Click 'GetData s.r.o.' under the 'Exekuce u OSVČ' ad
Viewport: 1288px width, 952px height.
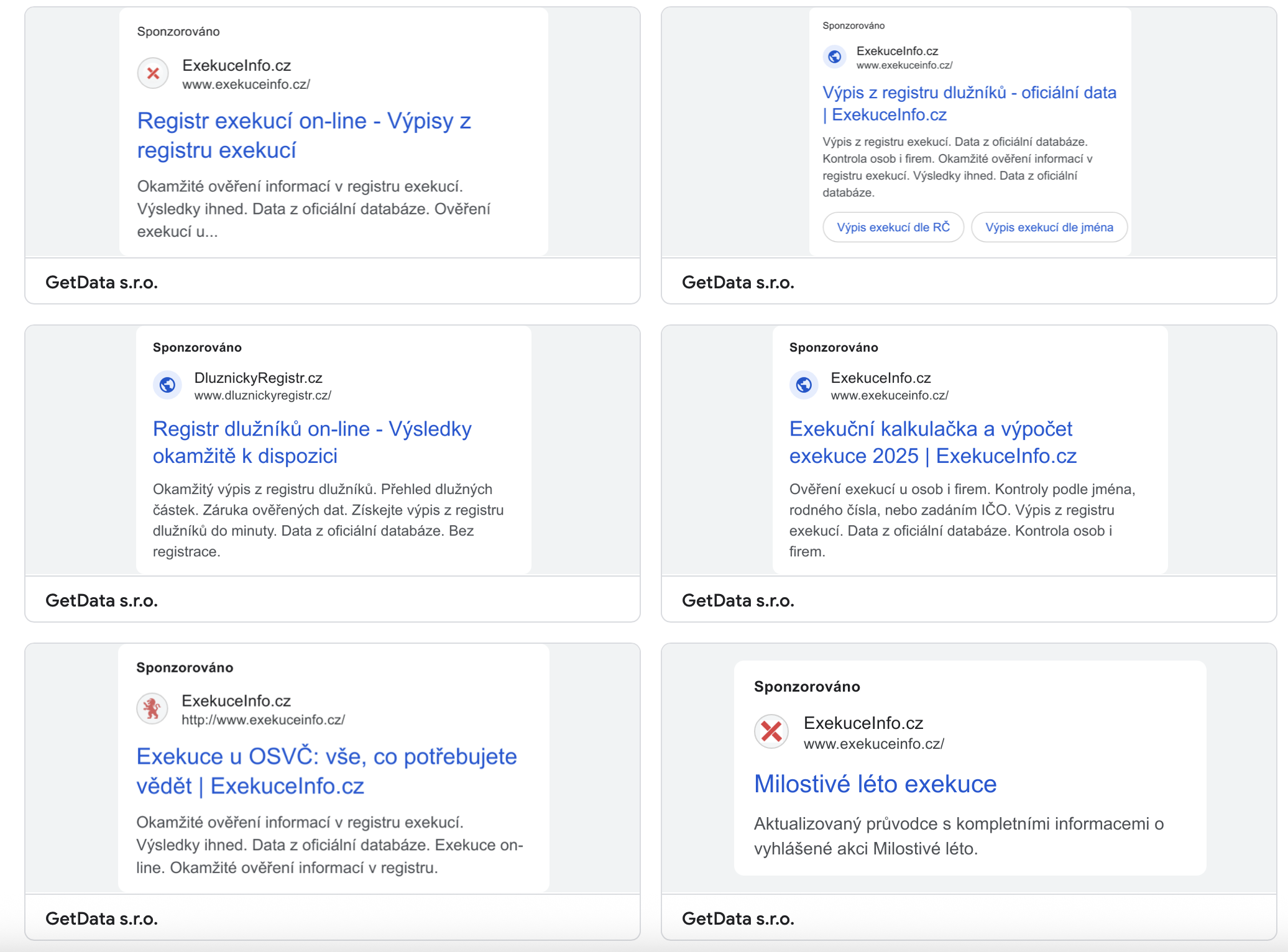(102, 919)
